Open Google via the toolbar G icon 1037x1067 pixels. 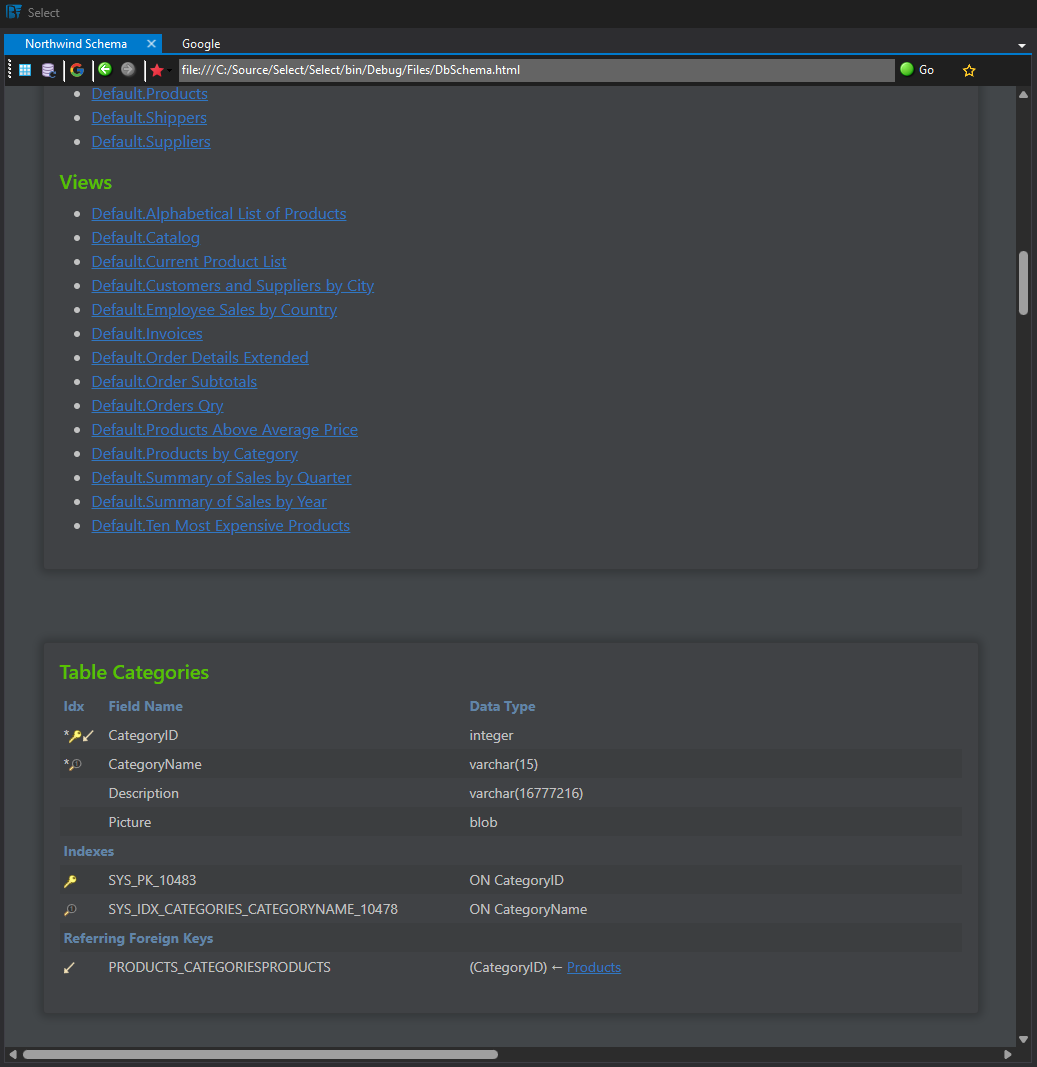point(77,70)
